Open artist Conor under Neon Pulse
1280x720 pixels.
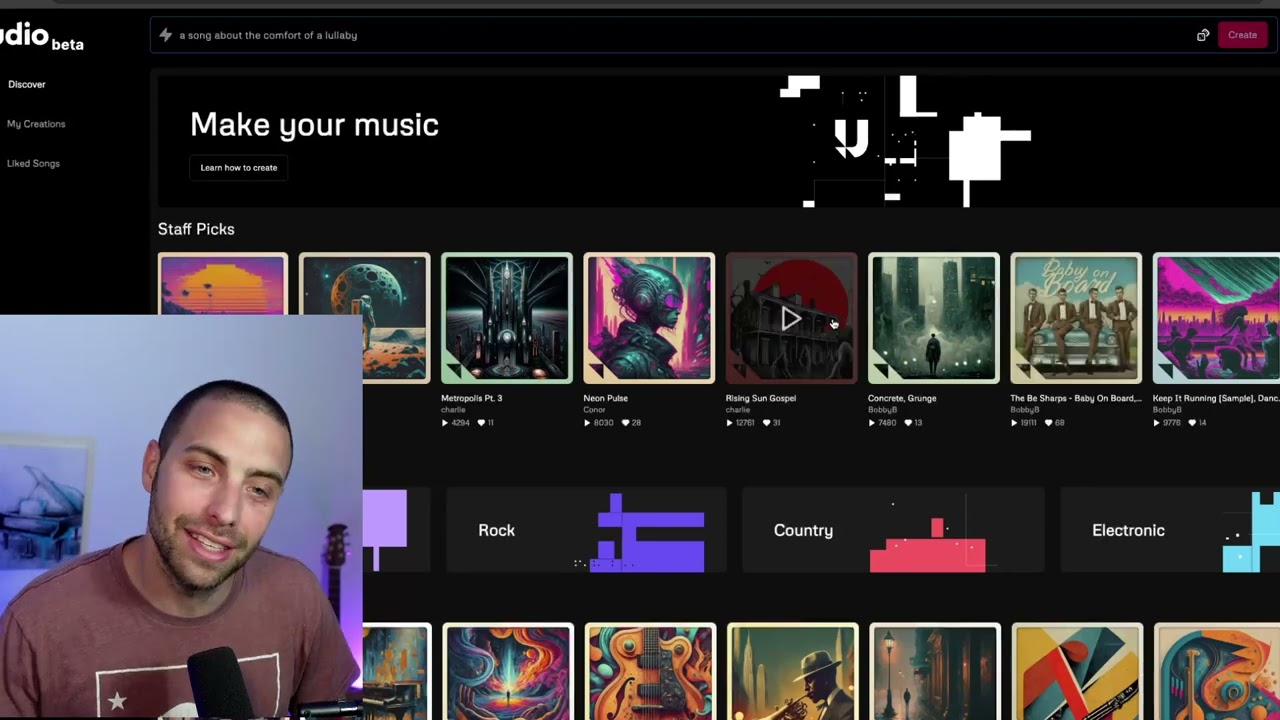[x=594, y=410]
